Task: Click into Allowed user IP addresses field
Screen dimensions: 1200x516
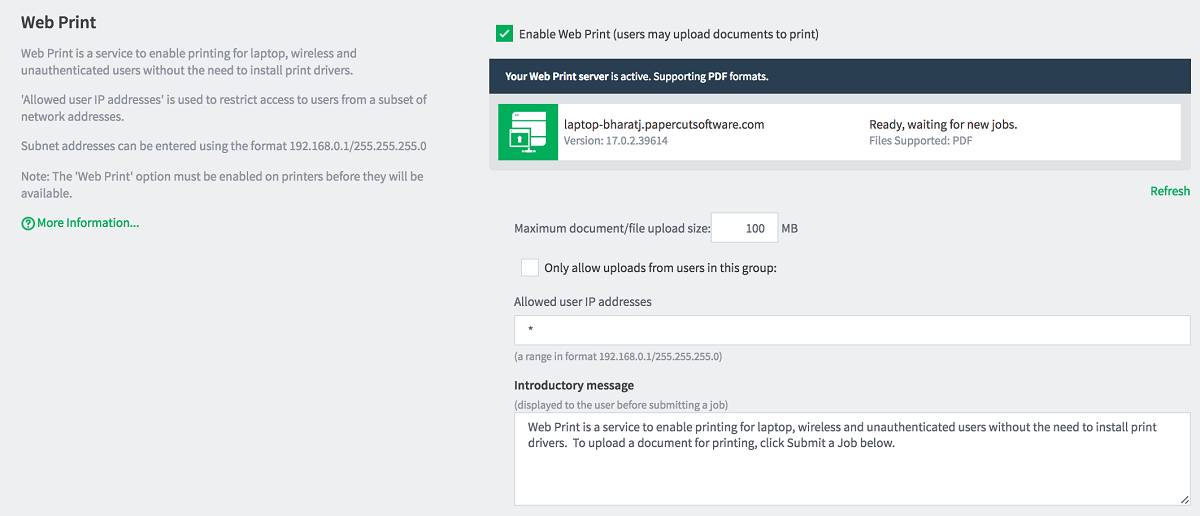Action: point(852,330)
